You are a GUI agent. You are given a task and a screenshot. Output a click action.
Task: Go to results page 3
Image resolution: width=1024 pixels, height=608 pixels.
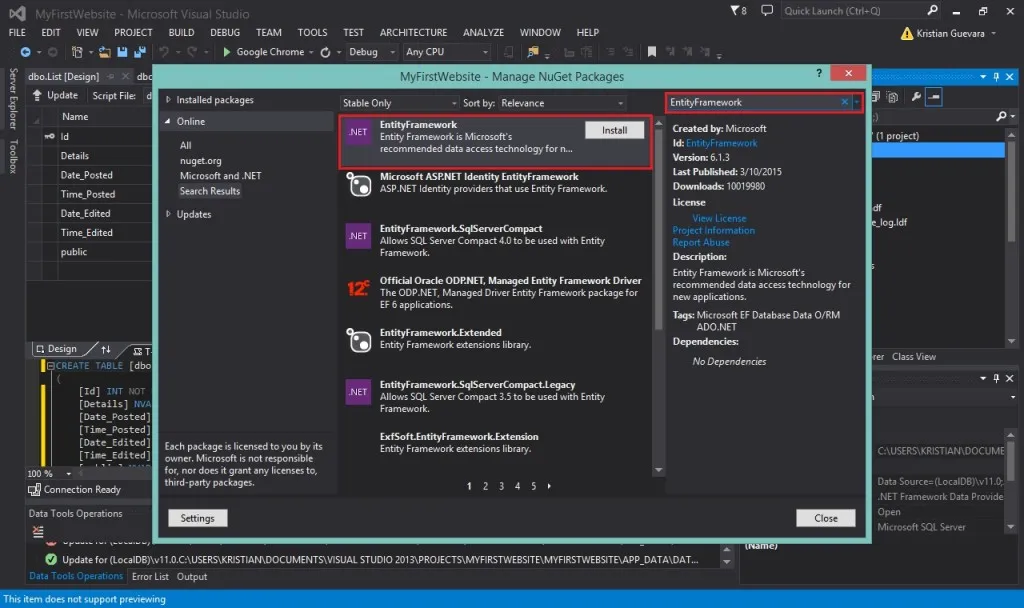(502, 486)
